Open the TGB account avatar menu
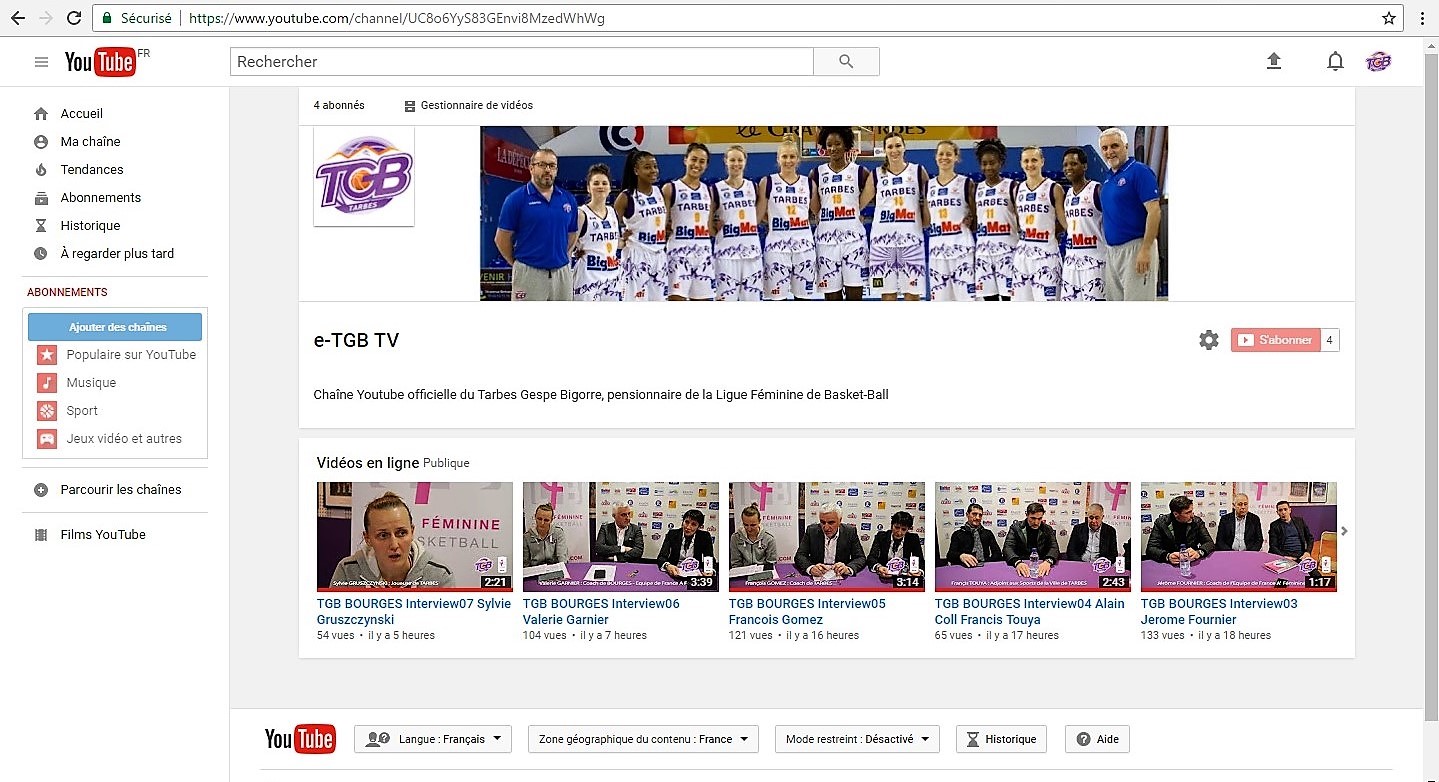The width and height of the screenshot is (1439, 782). pyautogui.click(x=1378, y=61)
